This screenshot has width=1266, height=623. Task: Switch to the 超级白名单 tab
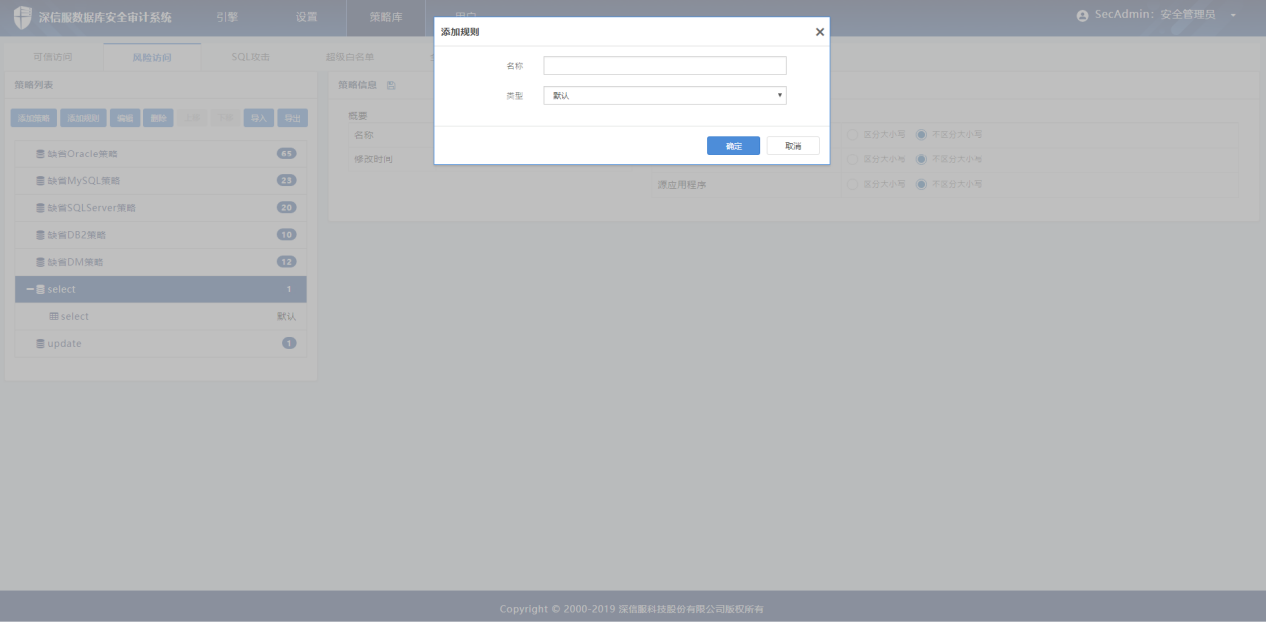point(350,57)
